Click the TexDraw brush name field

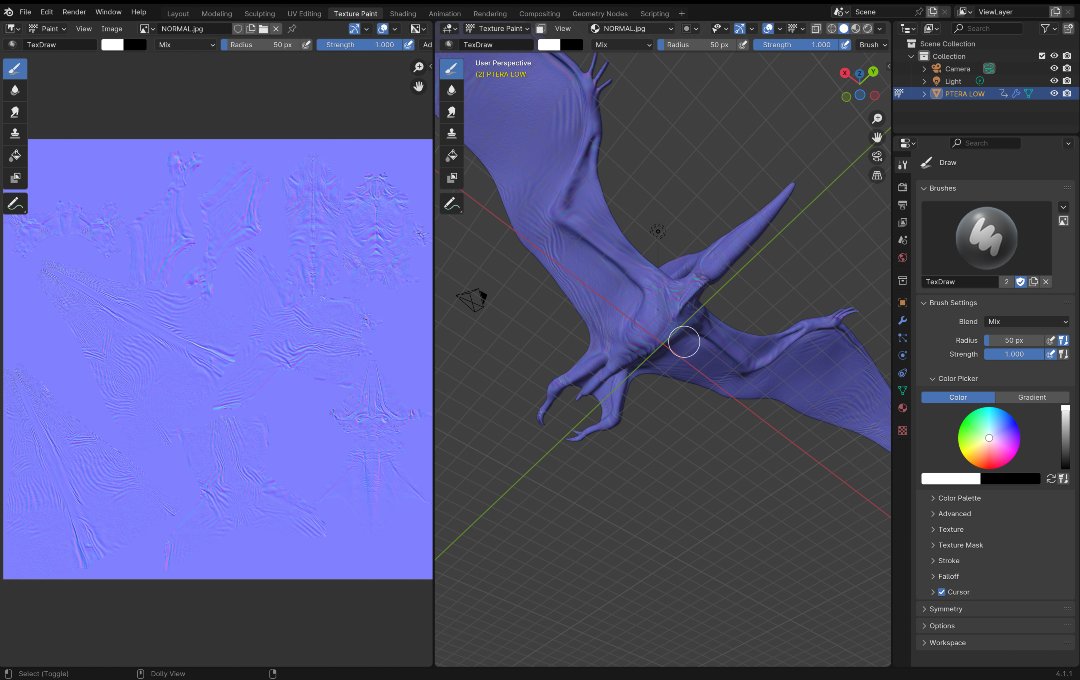[960, 282]
